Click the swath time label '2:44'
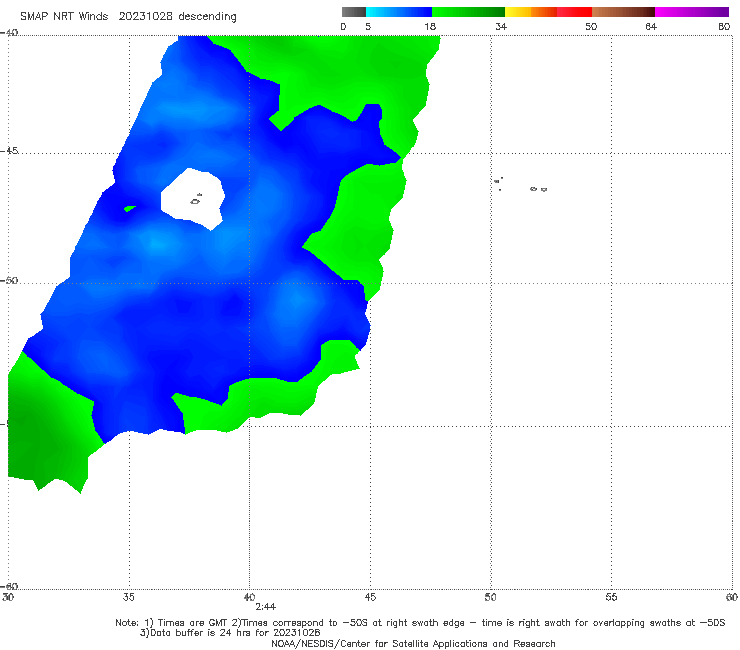Viewport: 740px width, 650px height. coord(265,607)
